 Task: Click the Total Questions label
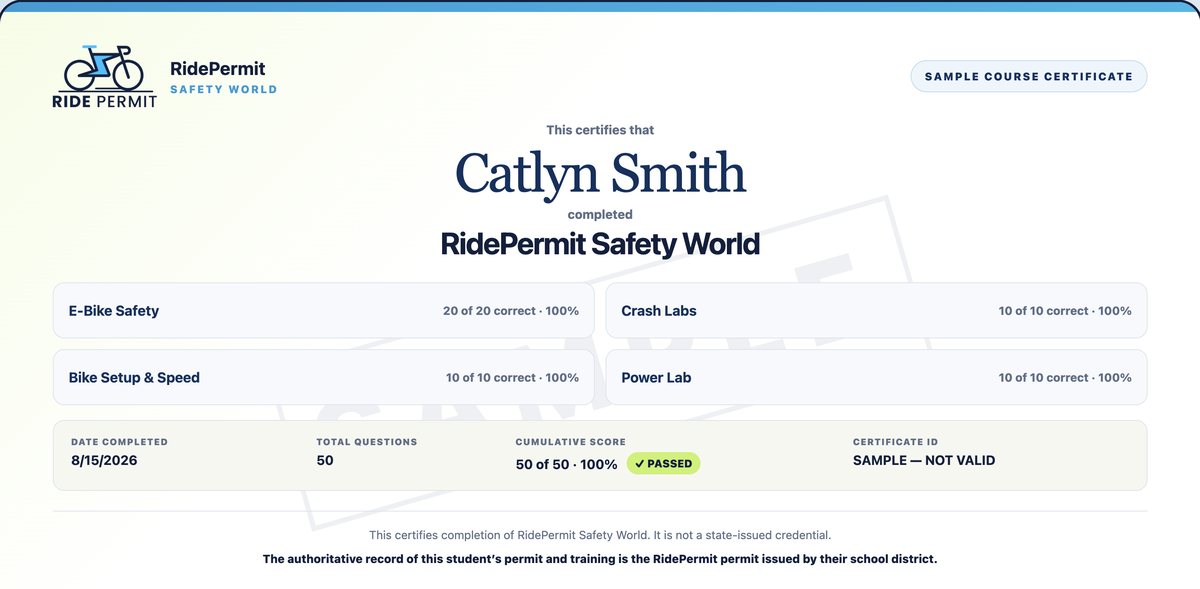[x=367, y=442]
